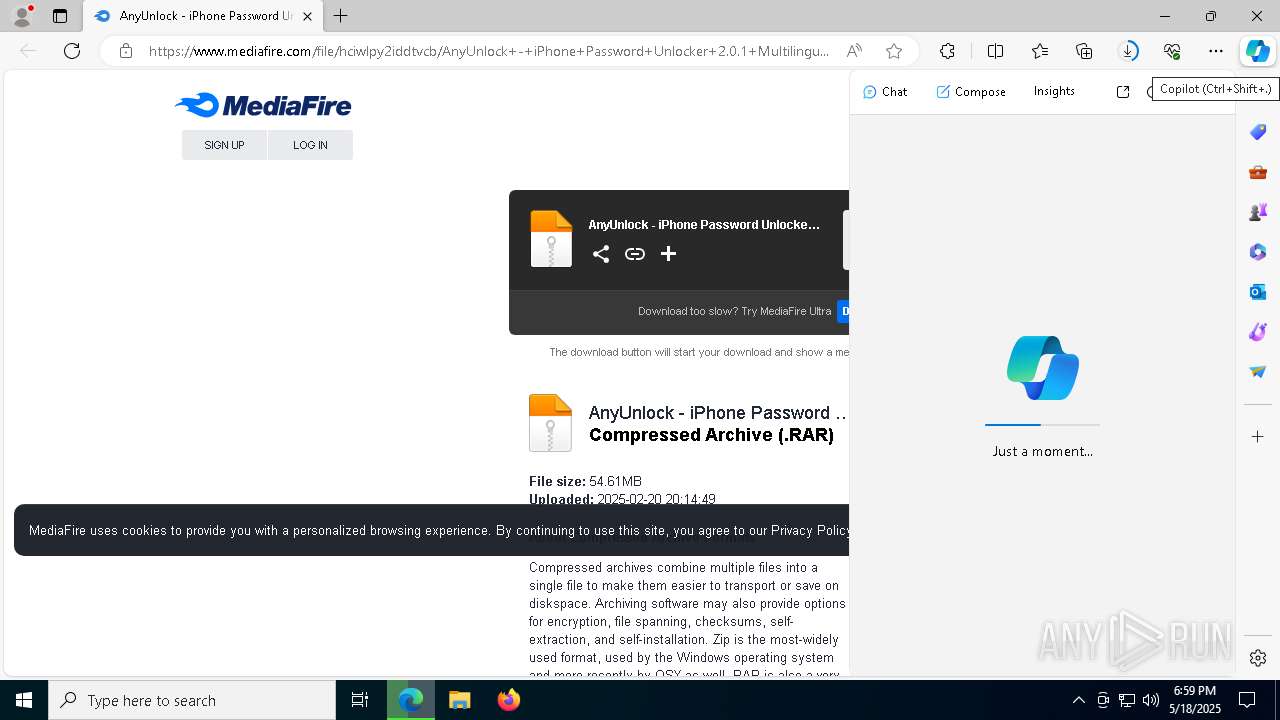1280x720 pixels.
Task: Open the Shopping tag sidebar icon
Action: (x=1258, y=132)
